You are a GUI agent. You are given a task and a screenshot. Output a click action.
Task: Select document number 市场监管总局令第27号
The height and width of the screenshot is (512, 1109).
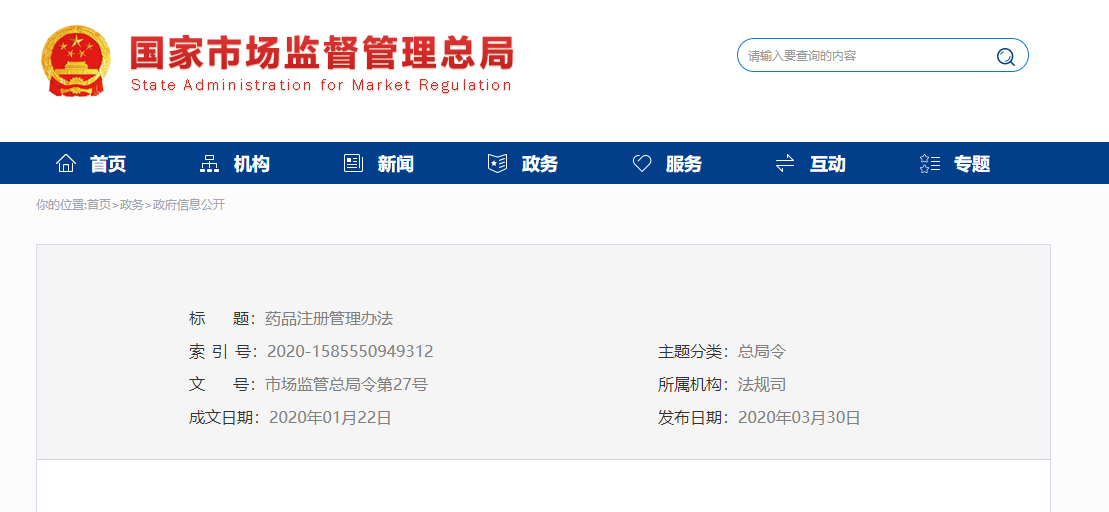coord(346,385)
